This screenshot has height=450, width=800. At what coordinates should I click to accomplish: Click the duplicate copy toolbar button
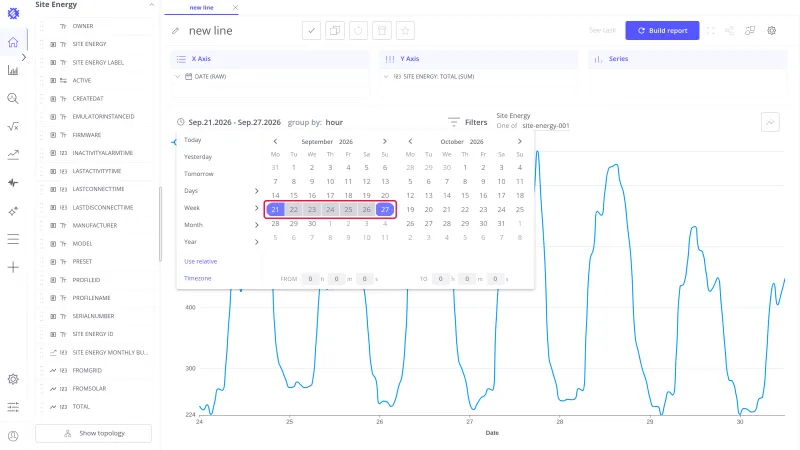point(335,31)
